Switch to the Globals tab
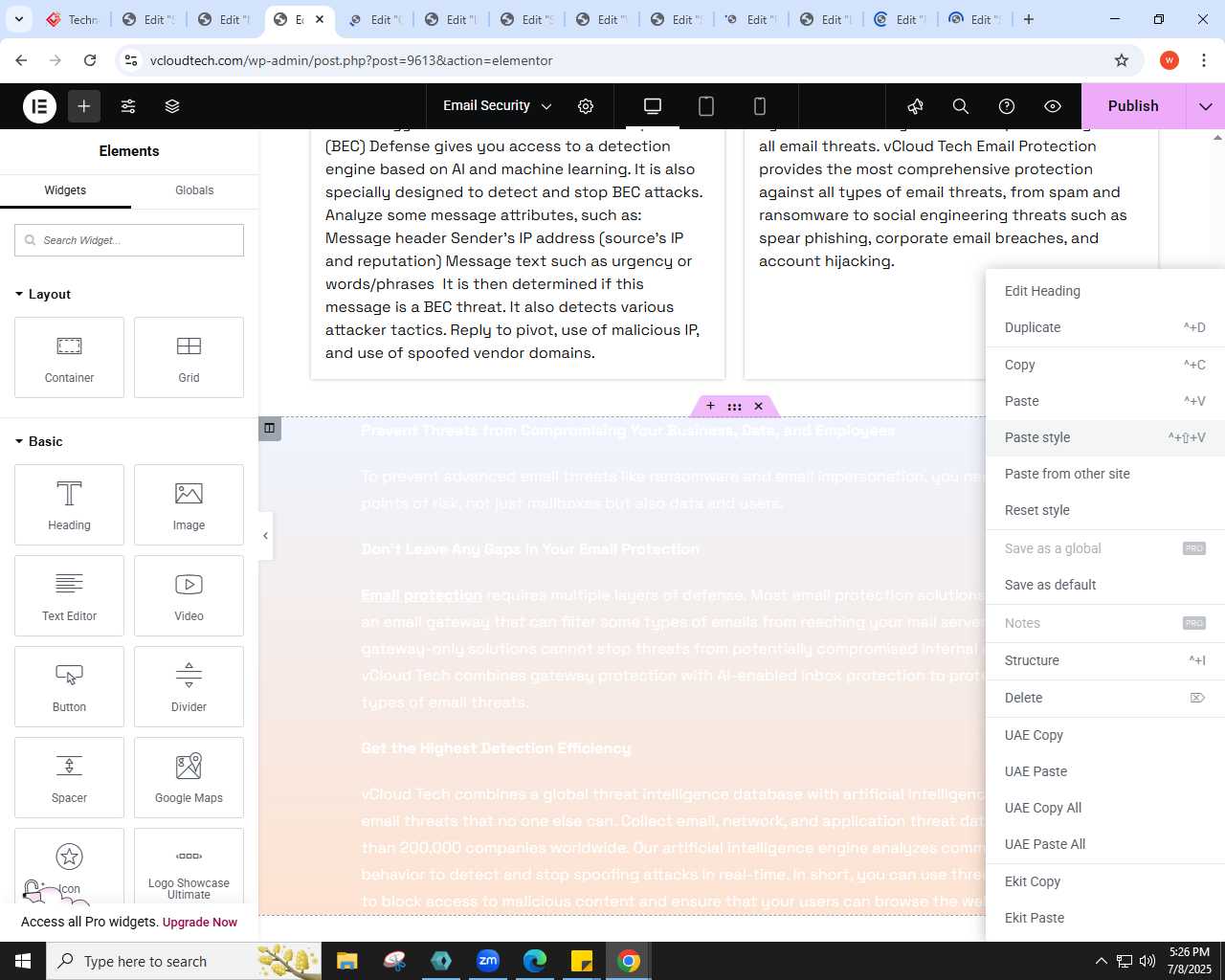Screen dimensions: 1225x980 194,190
